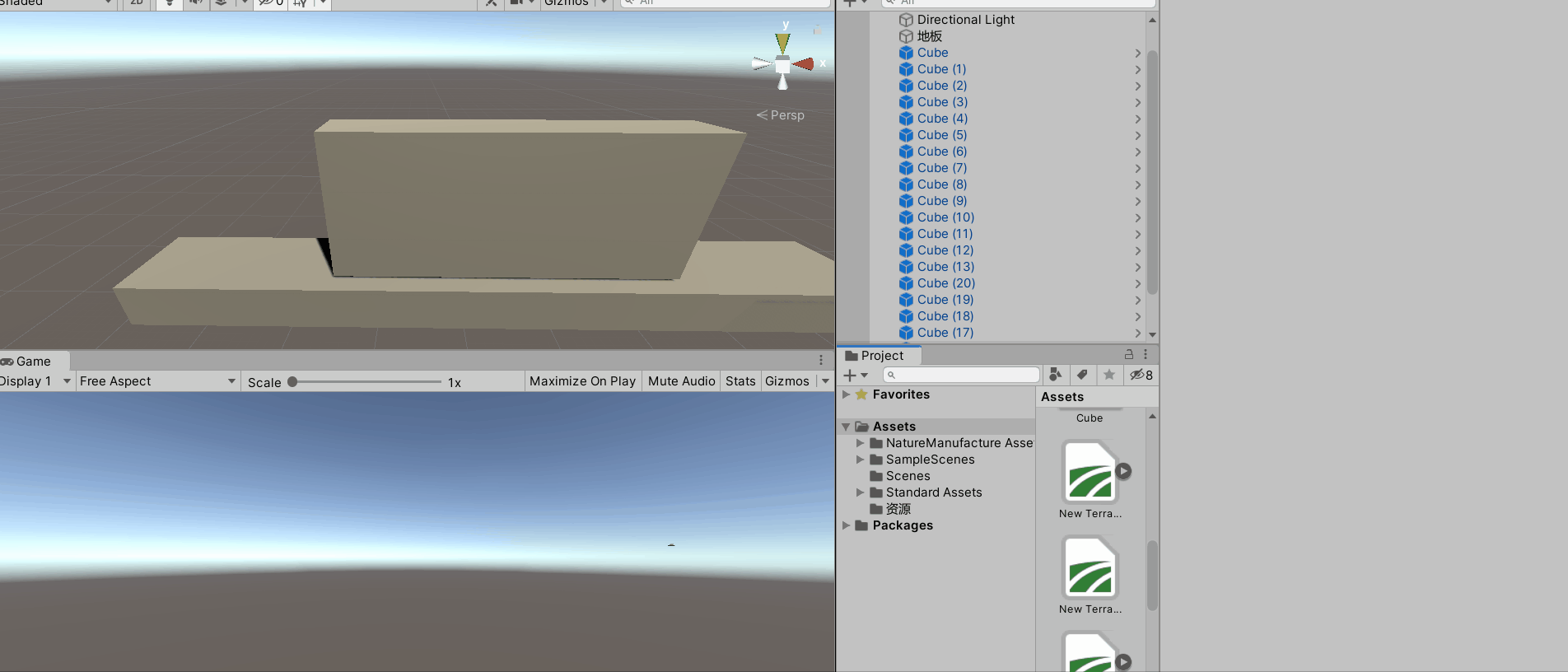Viewport: 1568px width, 672px height.
Task: Toggle hidden packages visibility eye showing 8
Action: tap(1141, 375)
